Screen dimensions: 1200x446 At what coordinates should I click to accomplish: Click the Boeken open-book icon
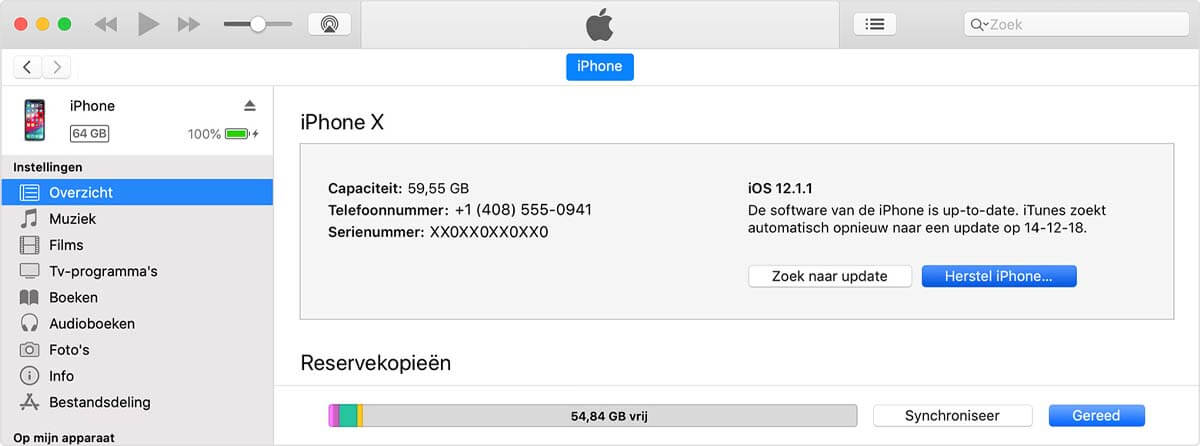(x=30, y=297)
